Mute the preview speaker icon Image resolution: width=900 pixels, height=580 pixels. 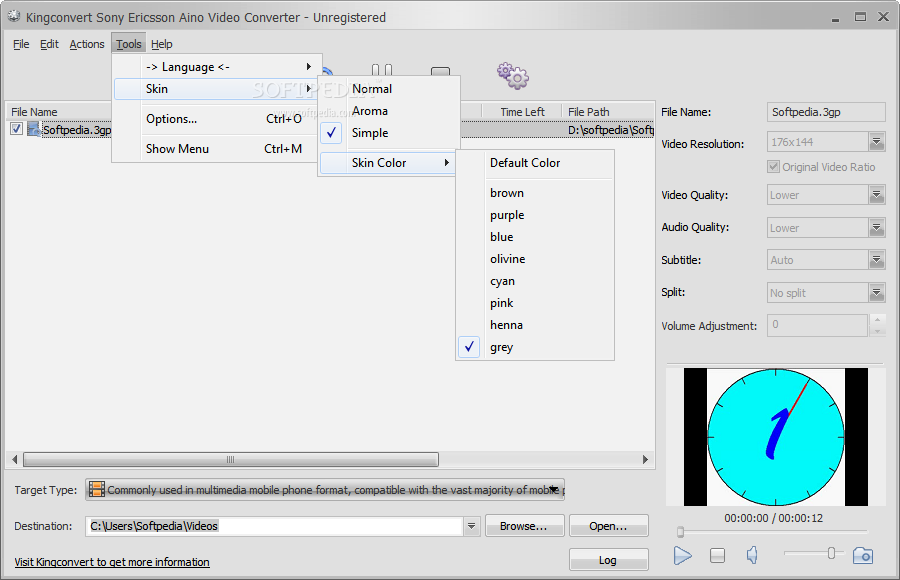pyautogui.click(x=752, y=555)
